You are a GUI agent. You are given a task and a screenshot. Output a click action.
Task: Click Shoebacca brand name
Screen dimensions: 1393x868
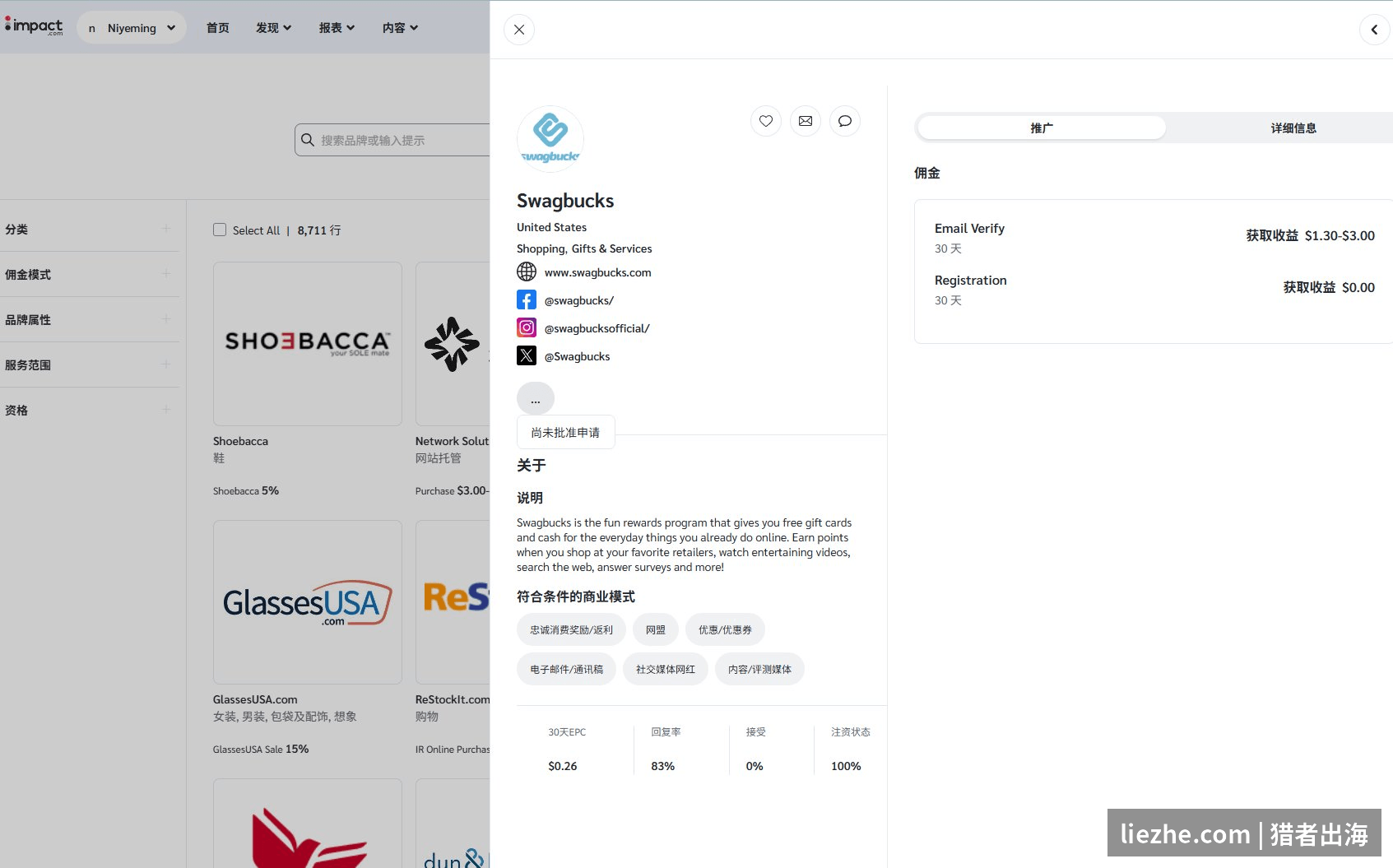coord(240,441)
